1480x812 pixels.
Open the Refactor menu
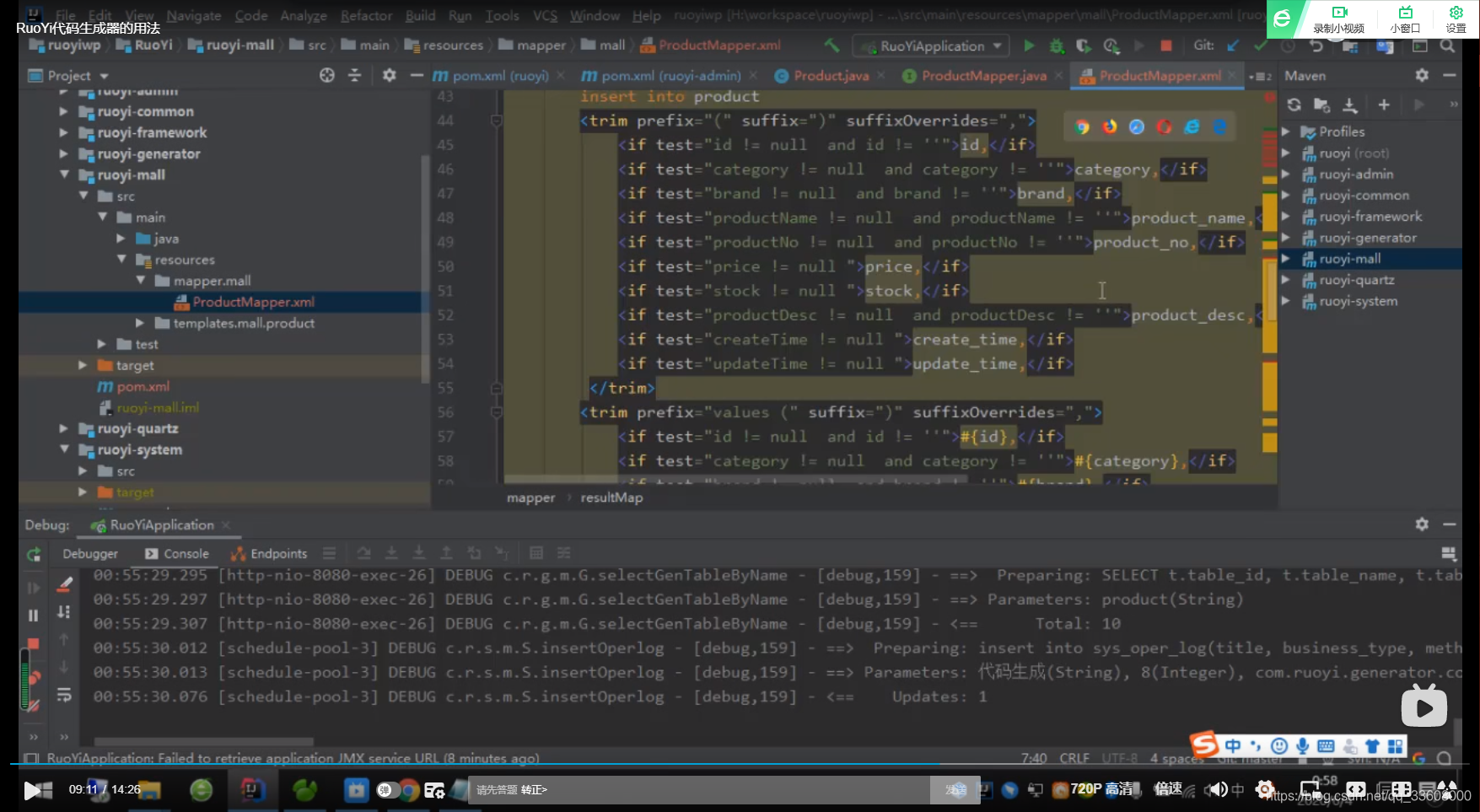click(x=366, y=15)
